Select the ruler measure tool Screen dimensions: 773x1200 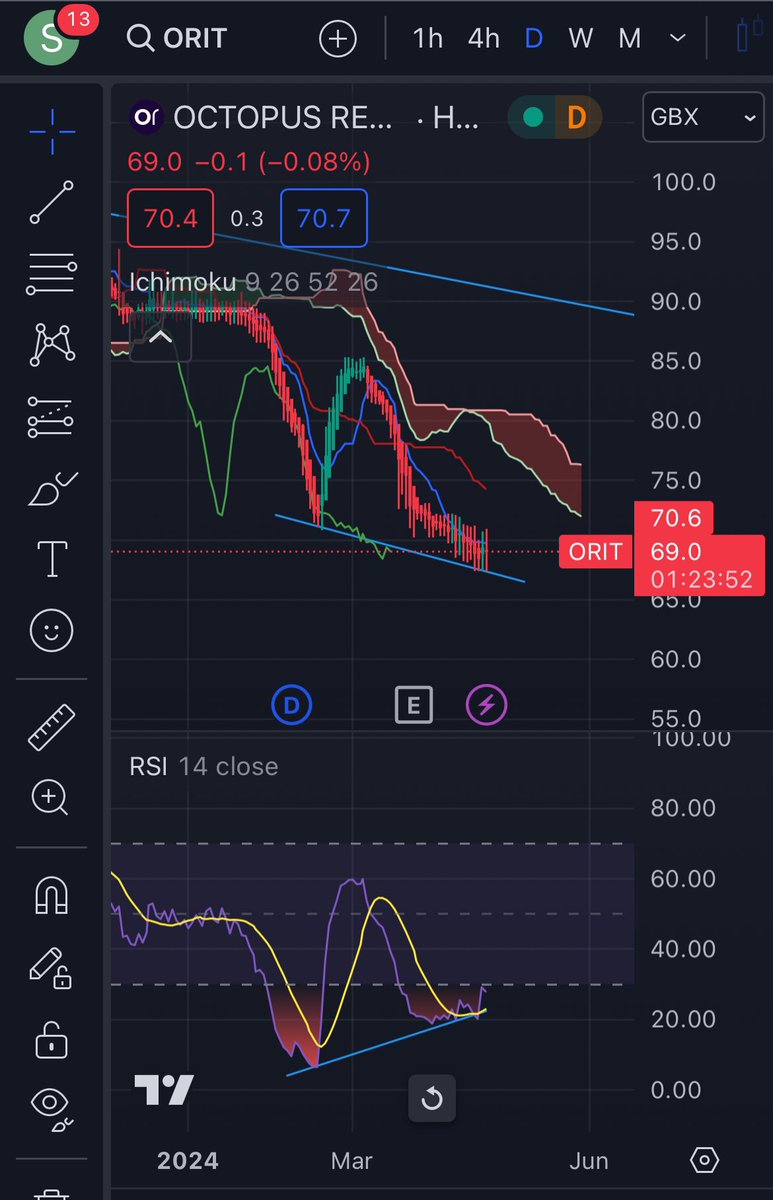51,727
